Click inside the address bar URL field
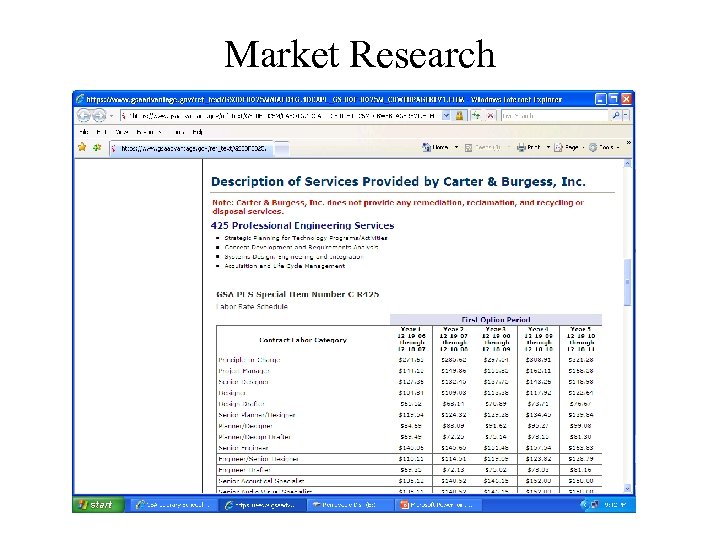Viewport: 720px width, 540px height. pyautogui.click(x=280, y=116)
